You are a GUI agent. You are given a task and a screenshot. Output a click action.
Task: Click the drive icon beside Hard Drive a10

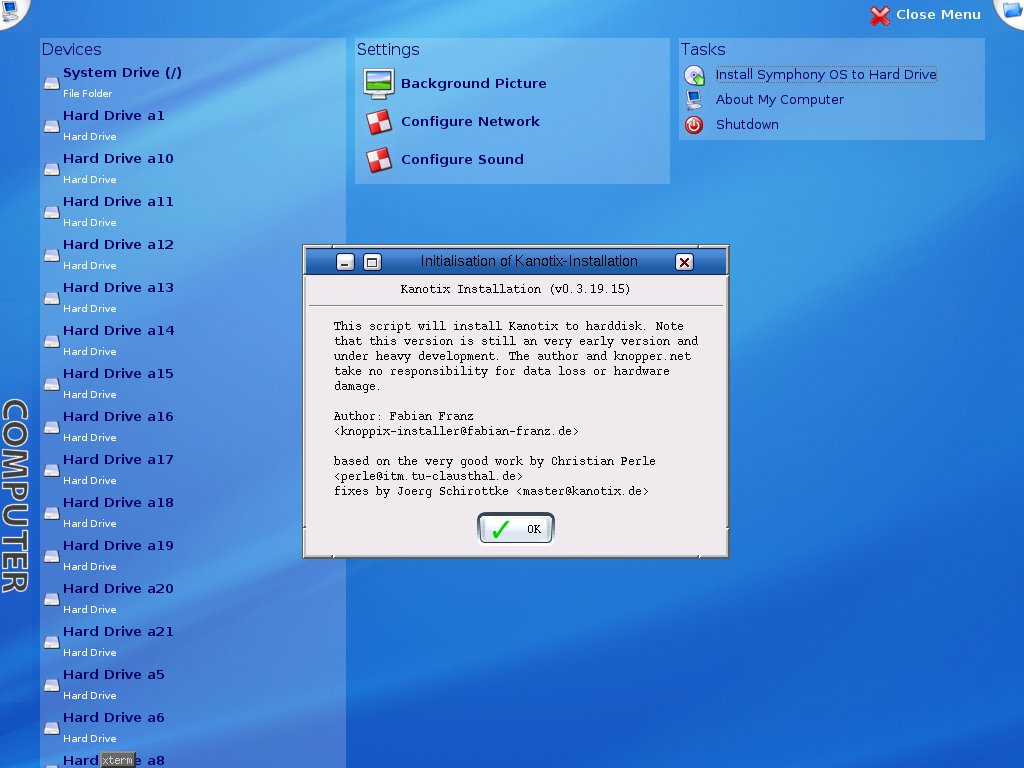coord(52,169)
